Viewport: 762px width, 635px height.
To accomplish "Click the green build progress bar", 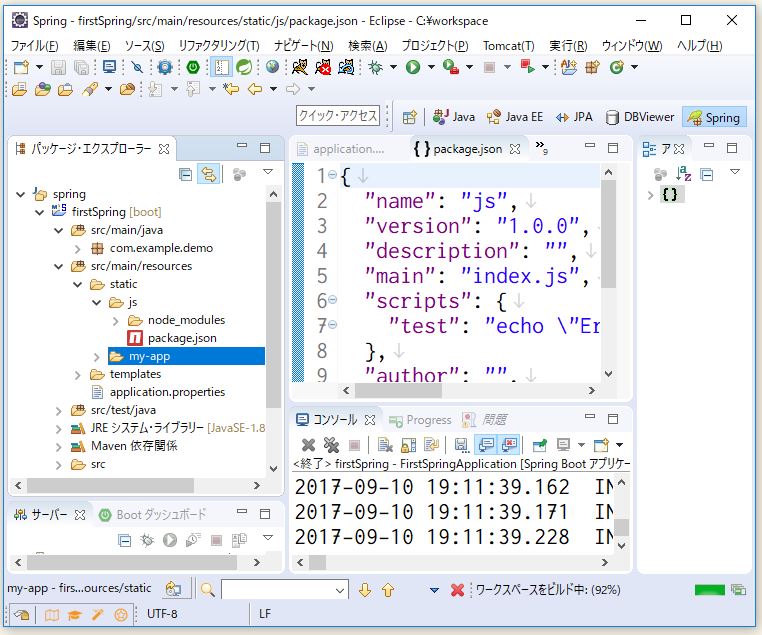I will [710, 590].
